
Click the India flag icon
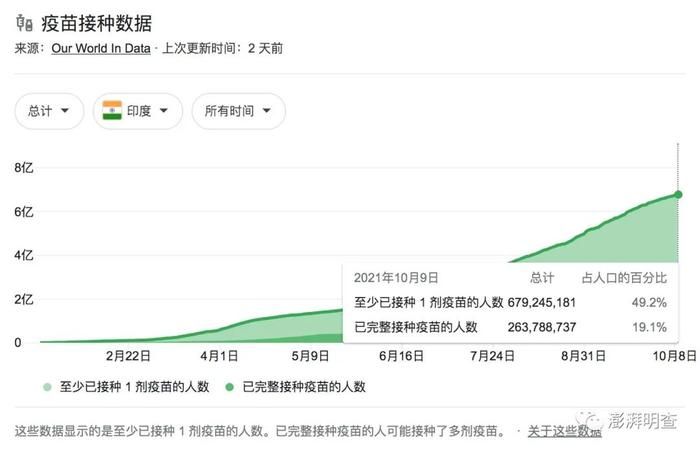click(x=112, y=111)
